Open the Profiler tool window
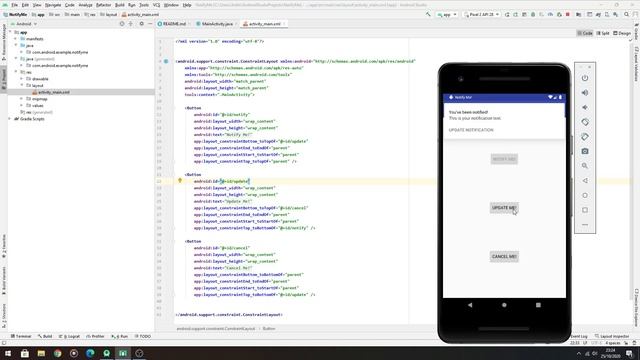Viewport: 640px width, 360px height. pos(95,336)
